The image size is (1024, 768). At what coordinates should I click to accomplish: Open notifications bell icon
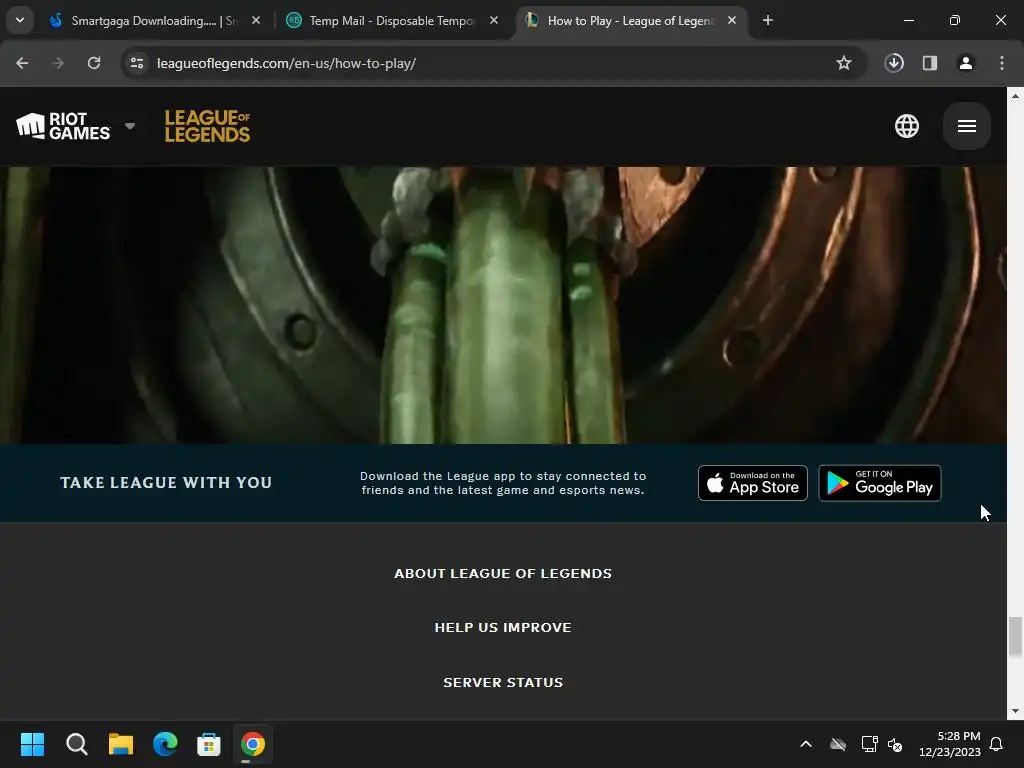point(997,744)
